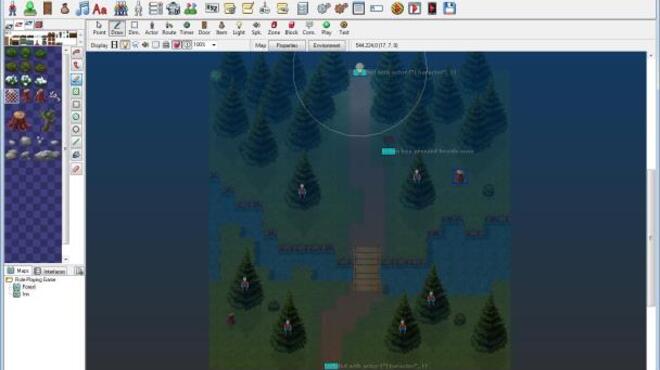This screenshot has height=370, width=660.
Task: Open the brown door icon in top toolbar
Action: [x=47, y=8]
